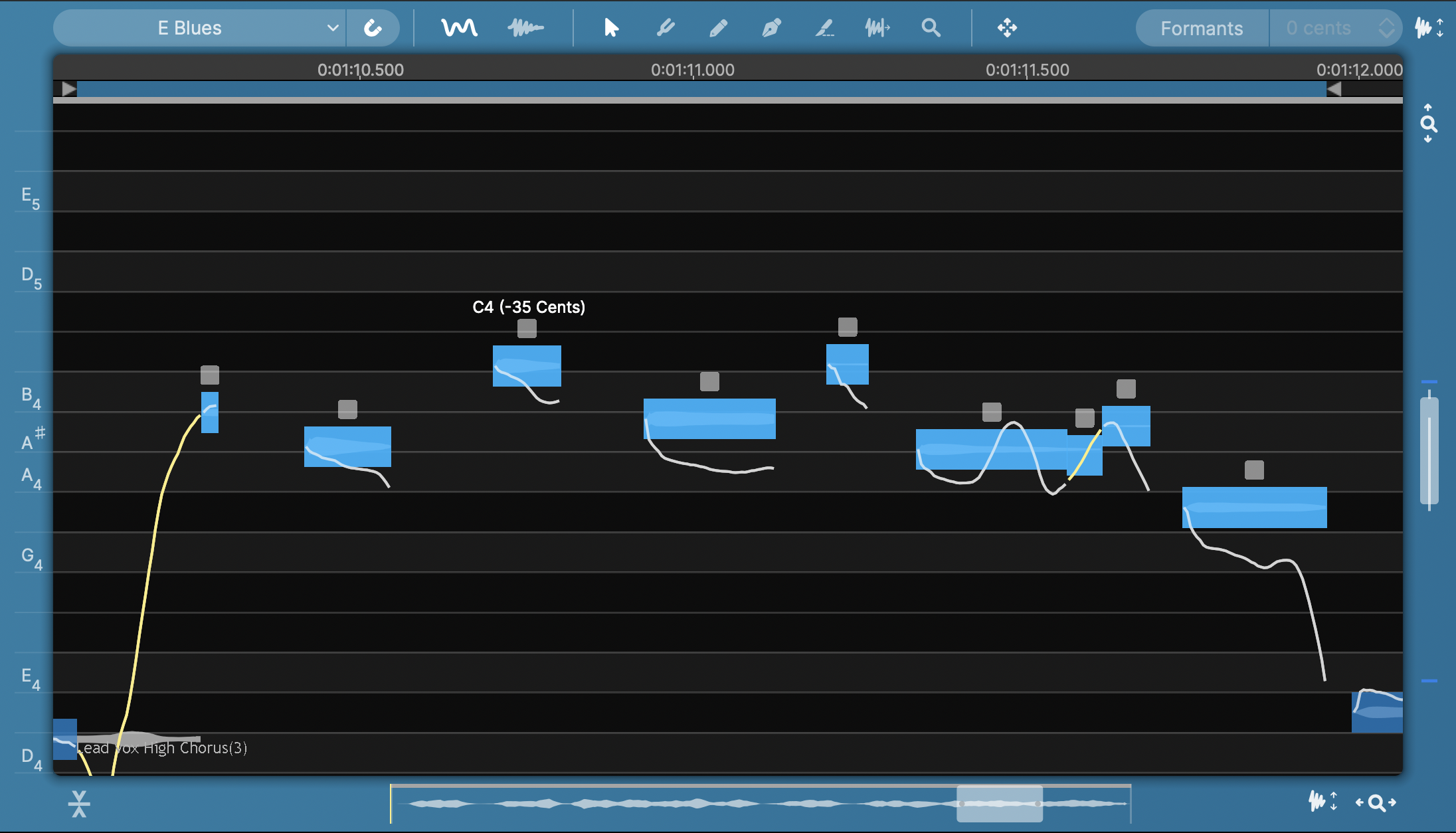Select the note labeled C4 (-35 Cents)
The image size is (1456, 833).
[528, 367]
